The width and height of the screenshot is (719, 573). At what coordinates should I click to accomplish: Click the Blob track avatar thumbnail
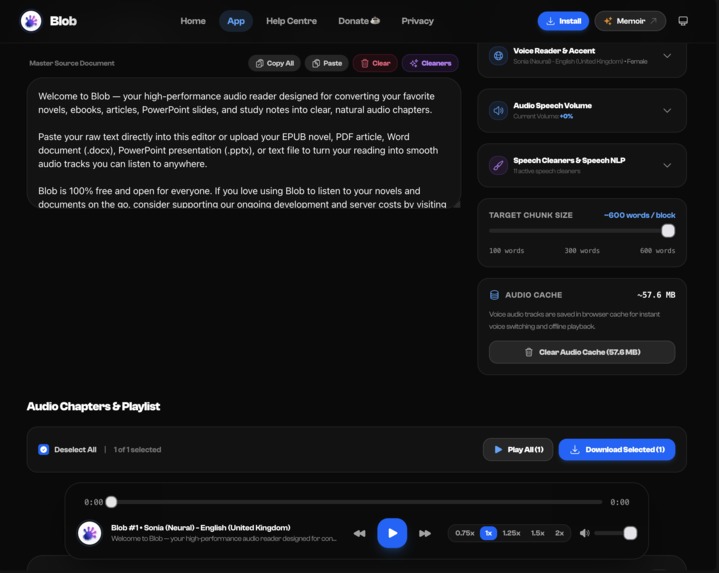pos(89,533)
